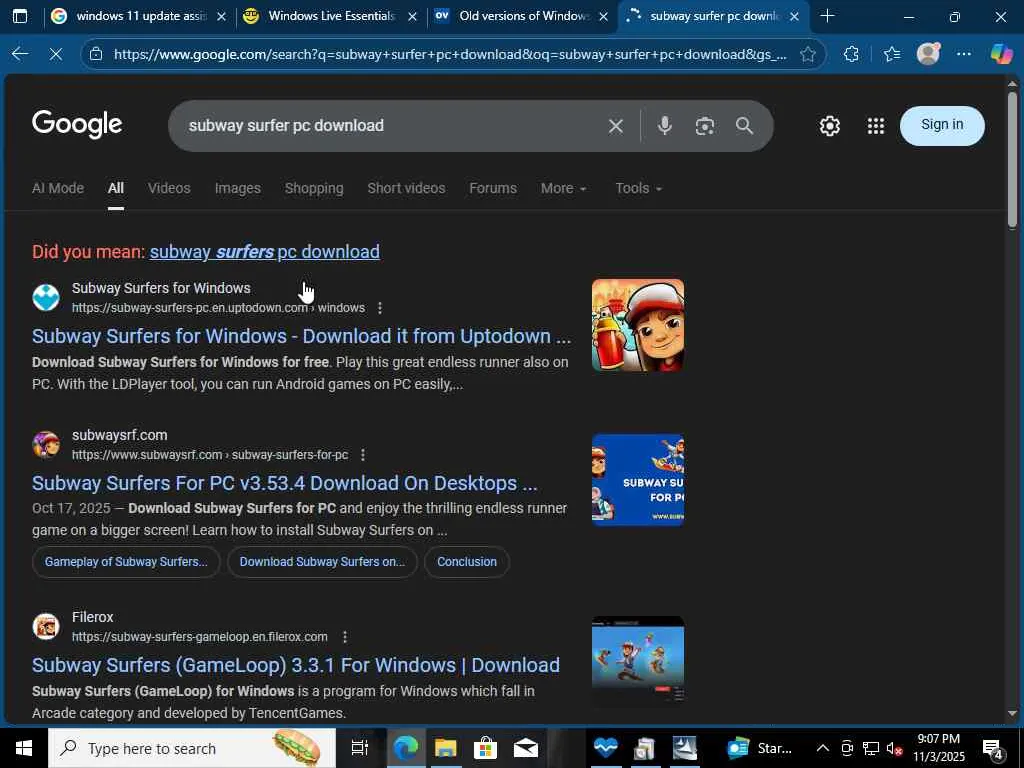Submit search with magnifier icon
This screenshot has height=768, width=1024.
pyautogui.click(x=744, y=125)
